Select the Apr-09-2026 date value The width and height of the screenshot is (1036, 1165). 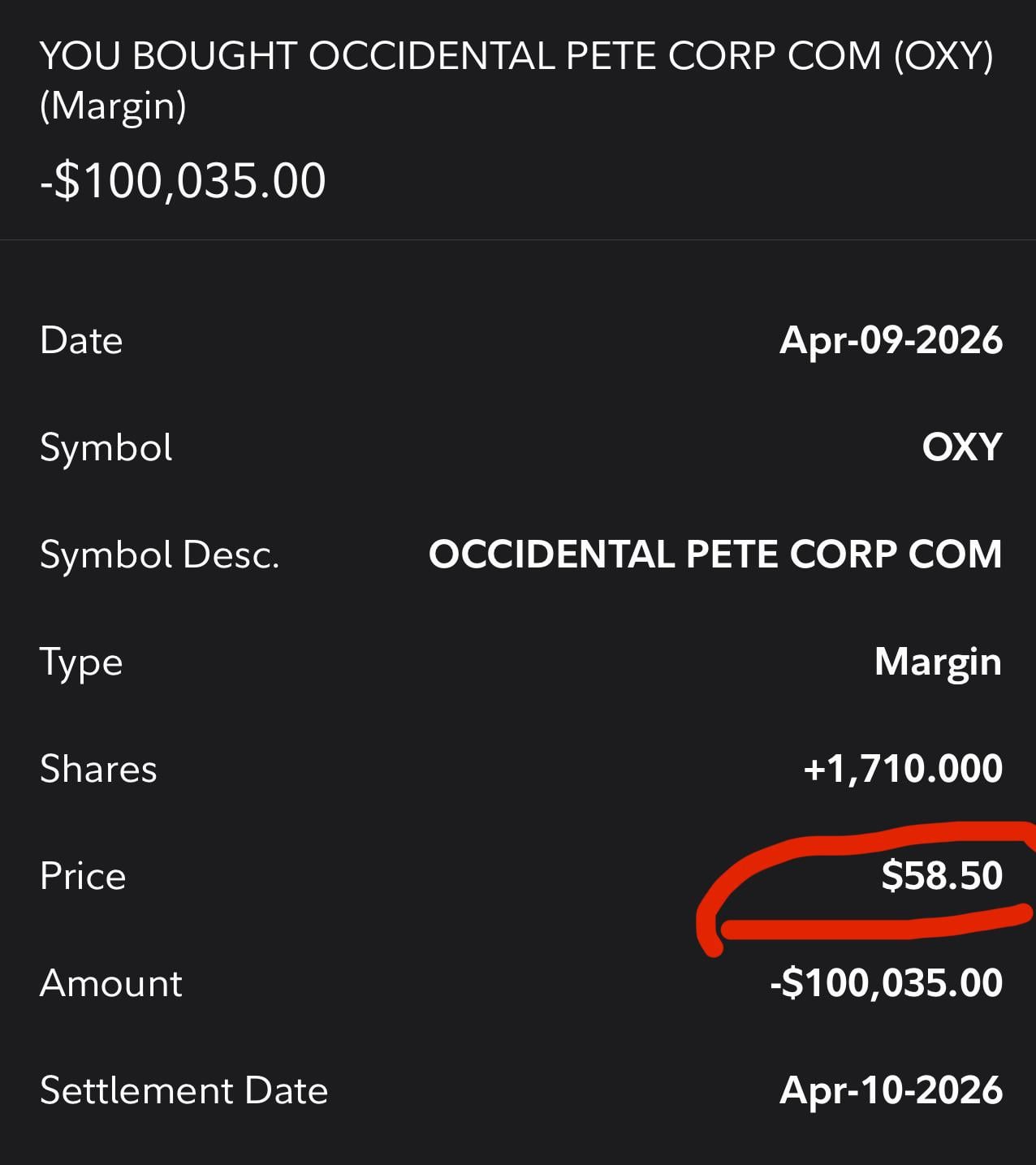(x=891, y=340)
